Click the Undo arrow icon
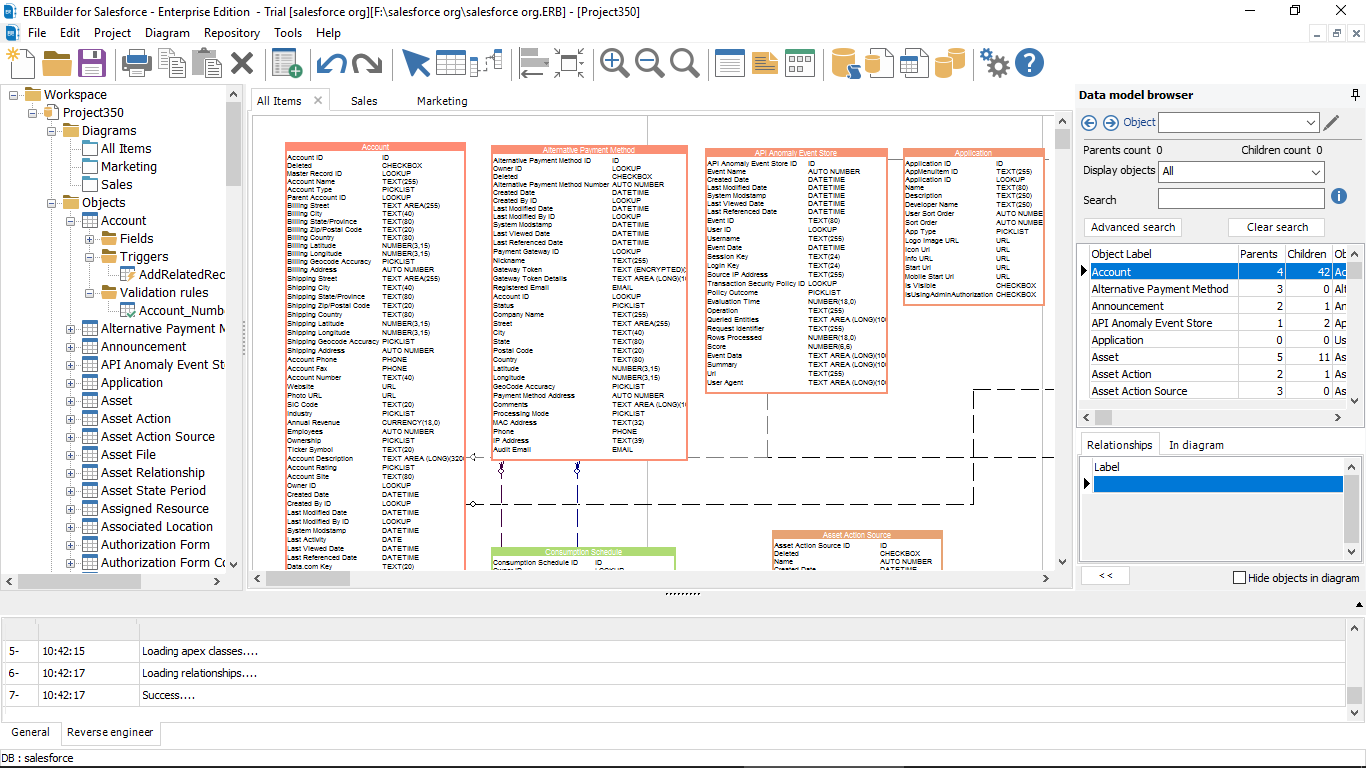The image size is (1366, 768). click(x=331, y=64)
